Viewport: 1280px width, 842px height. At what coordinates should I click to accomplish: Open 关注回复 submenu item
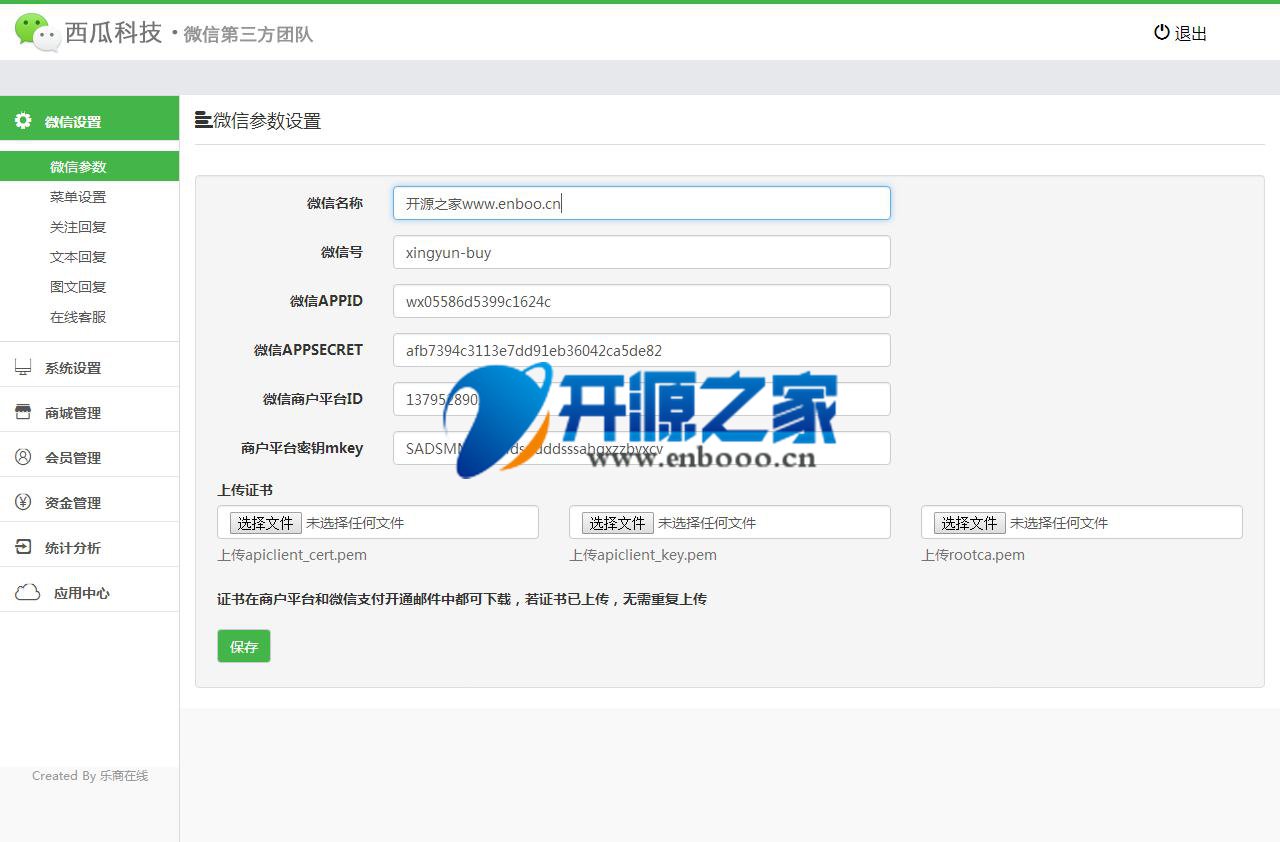coord(78,227)
